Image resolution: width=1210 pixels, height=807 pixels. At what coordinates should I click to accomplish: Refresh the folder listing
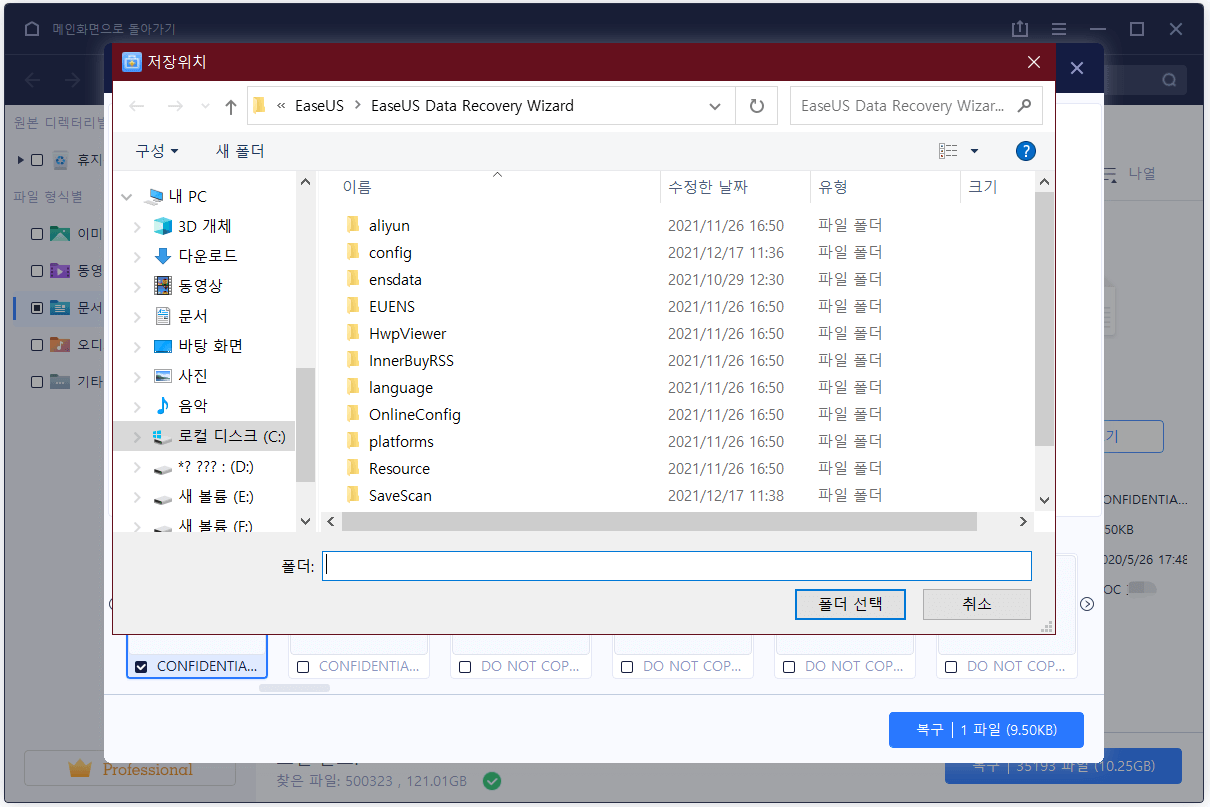[x=757, y=106]
